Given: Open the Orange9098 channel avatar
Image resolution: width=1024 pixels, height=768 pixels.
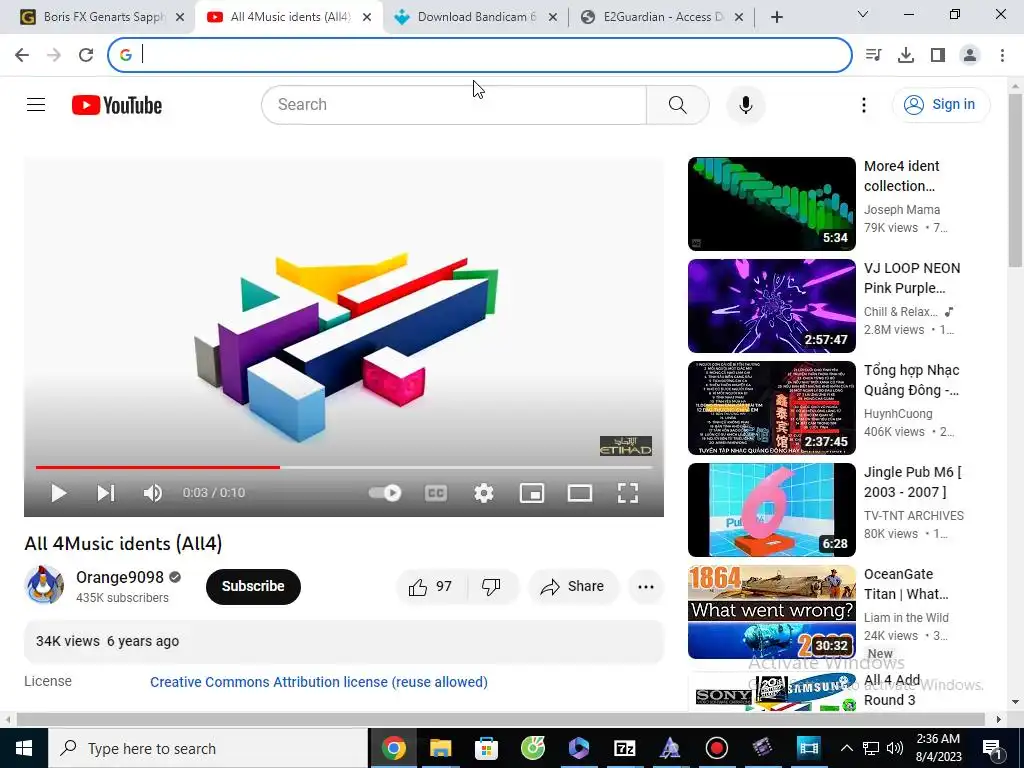Looking at the screenshot, I should click(x=44, y=585).
